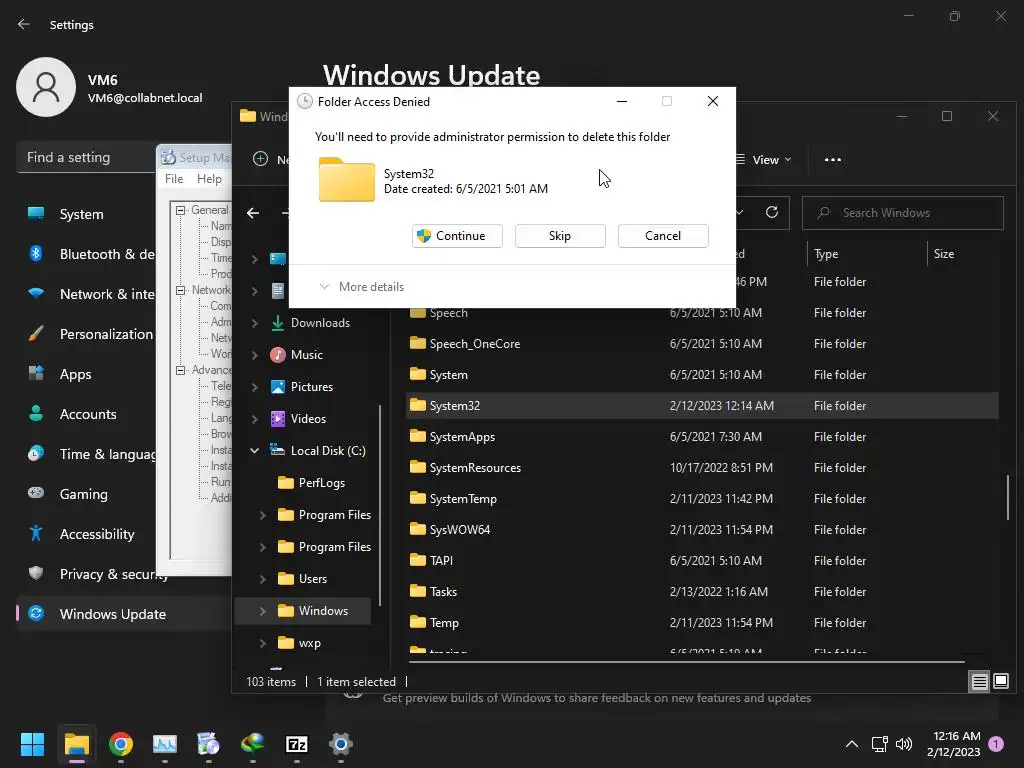Select the SystemResources folder
The height and width of the screenshot is (768, 1024).
click(x=702, y=468)
